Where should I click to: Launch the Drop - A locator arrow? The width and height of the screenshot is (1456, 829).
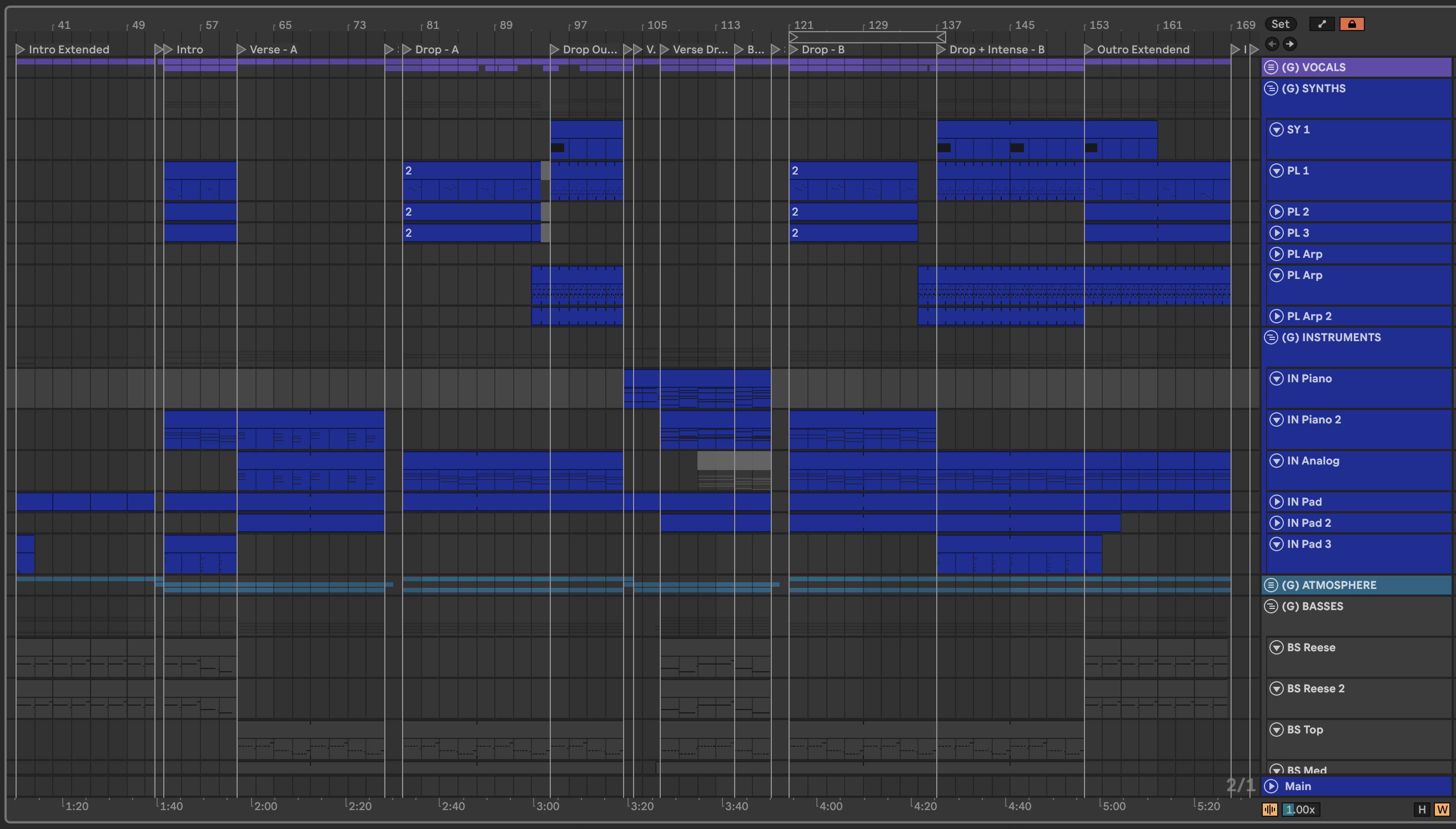pyautogui.click(x=407, y=49)
